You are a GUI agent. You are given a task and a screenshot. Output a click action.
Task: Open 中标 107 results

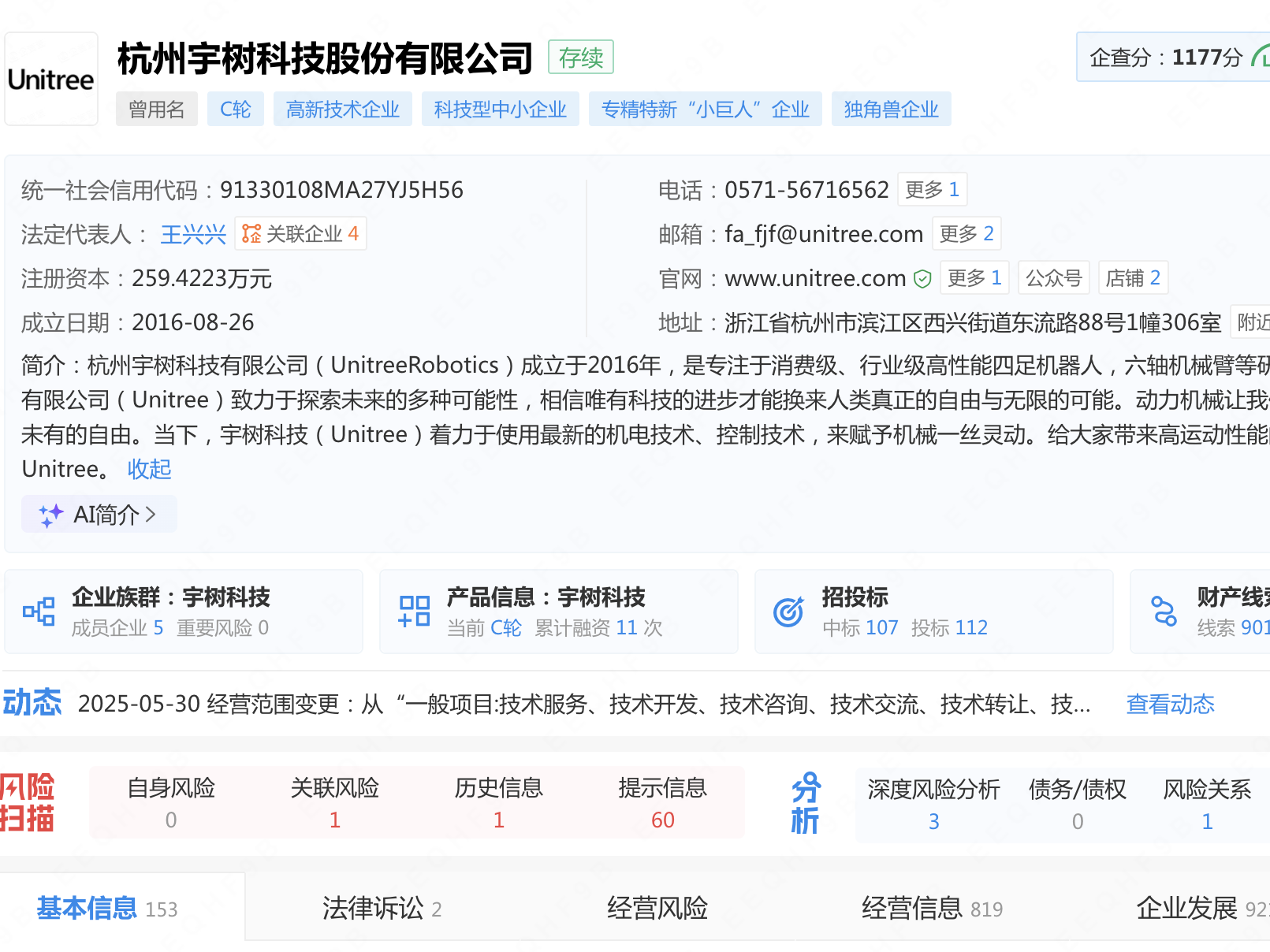click(860, 628)
